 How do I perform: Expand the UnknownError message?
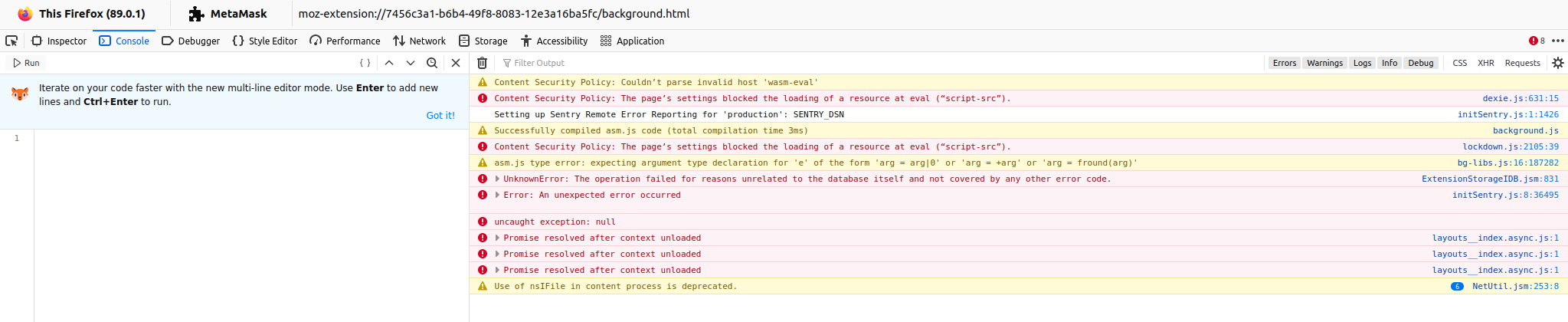point(497,179)
